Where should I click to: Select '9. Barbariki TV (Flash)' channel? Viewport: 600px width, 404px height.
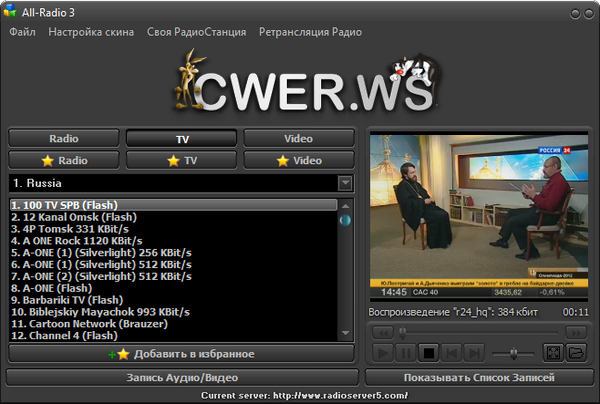tap(174, 300)
